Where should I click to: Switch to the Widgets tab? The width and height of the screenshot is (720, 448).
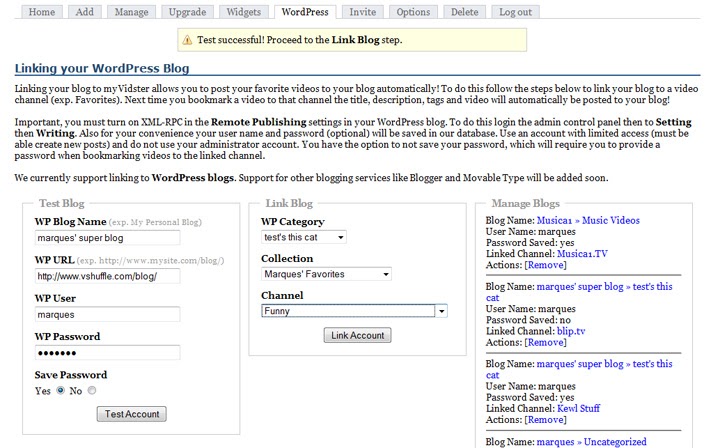(x=243, y=12)
